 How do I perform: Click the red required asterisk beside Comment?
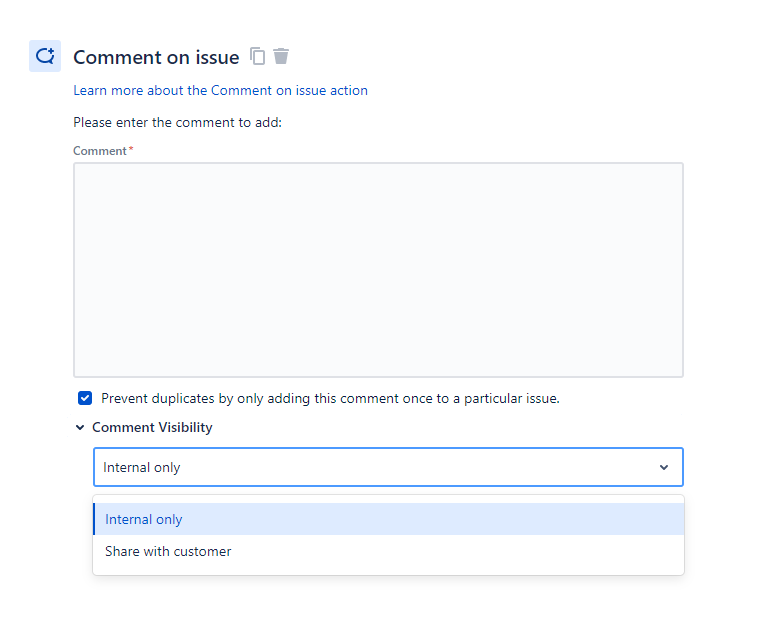coord(131,148)
